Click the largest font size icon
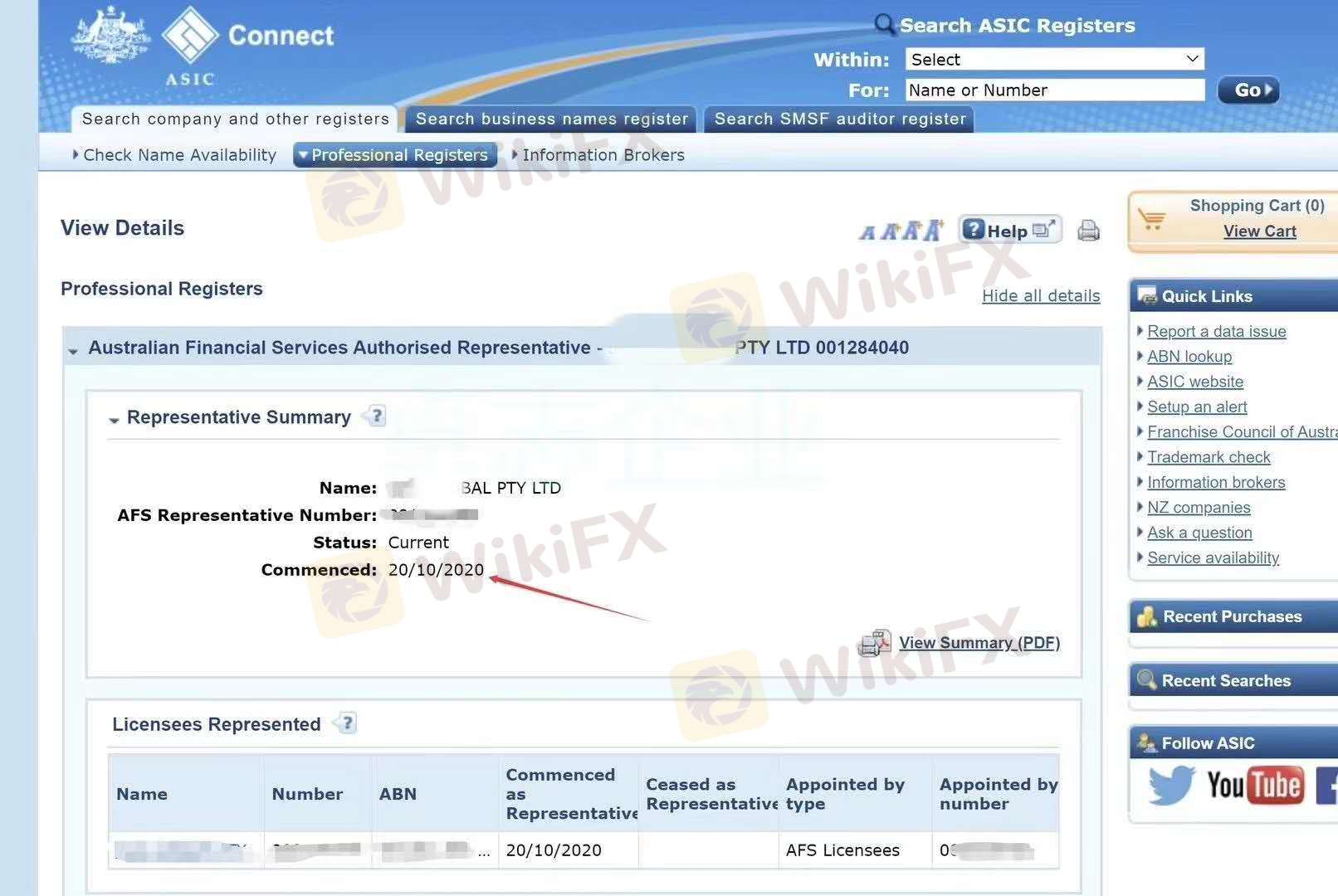Screen dimensions: 1338x896 934,230
